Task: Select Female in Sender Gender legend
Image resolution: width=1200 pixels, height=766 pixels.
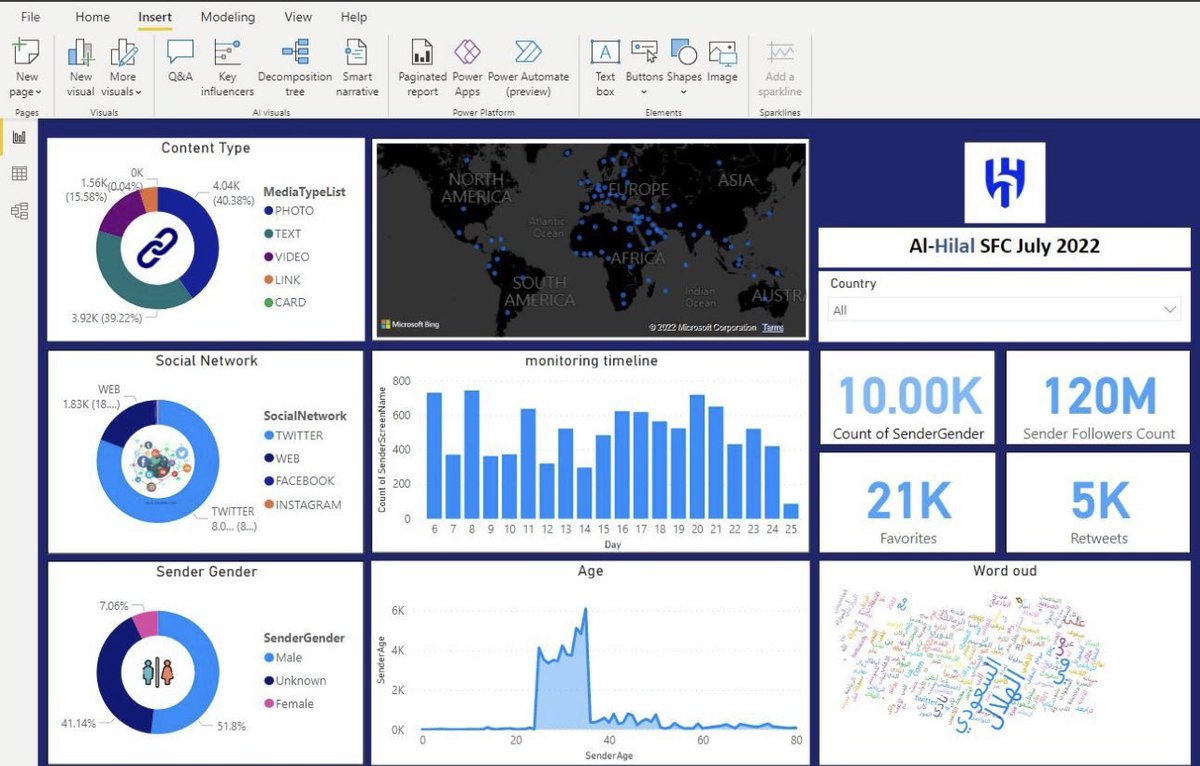Action: [x=289, y=704]
